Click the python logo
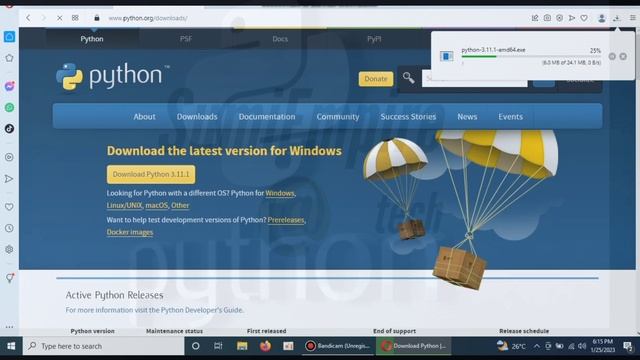640x360 pixels. pos(113,76)
